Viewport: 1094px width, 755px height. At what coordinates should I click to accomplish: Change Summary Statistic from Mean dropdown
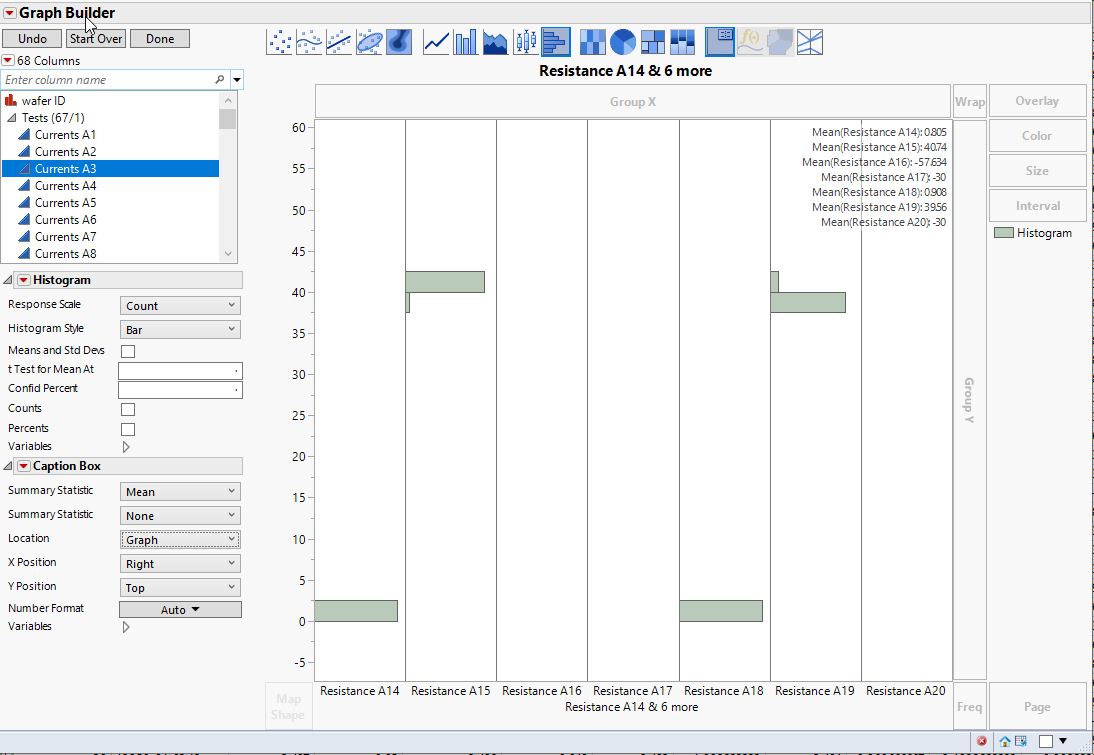tap(179, 490)
